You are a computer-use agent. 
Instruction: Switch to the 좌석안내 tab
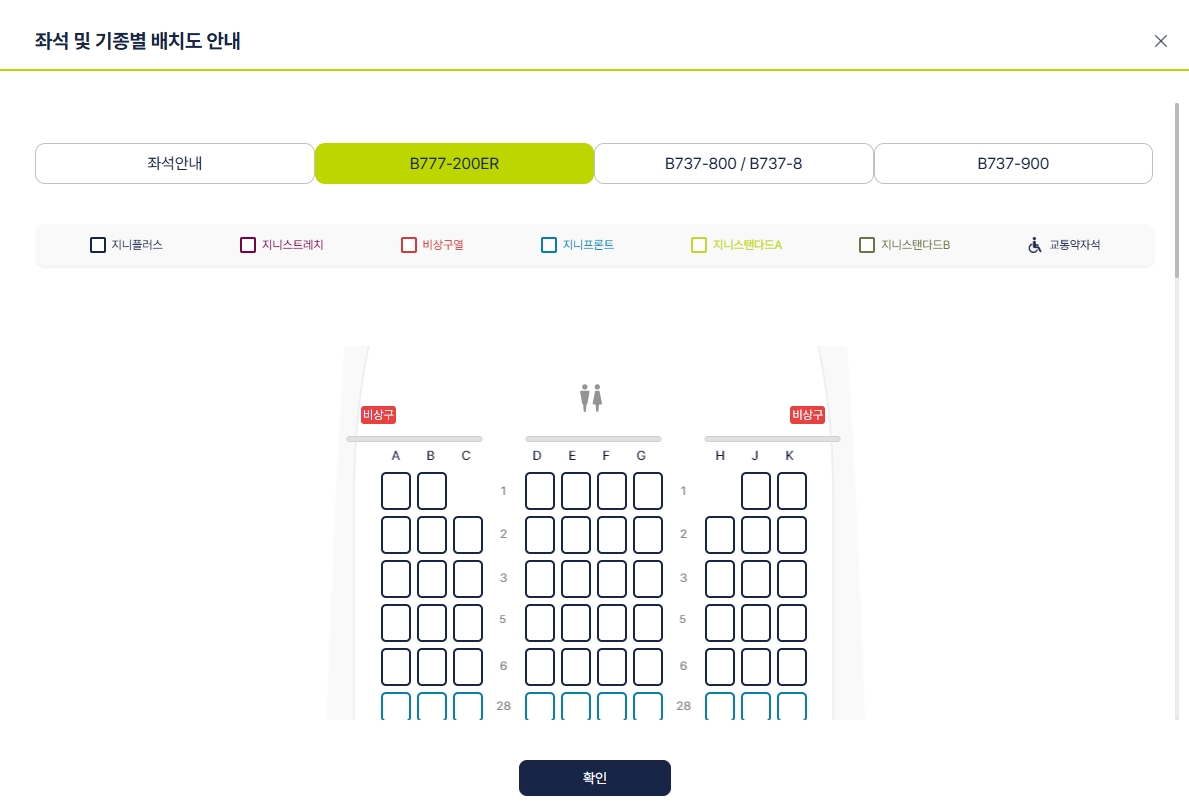[x=174, y=164]
